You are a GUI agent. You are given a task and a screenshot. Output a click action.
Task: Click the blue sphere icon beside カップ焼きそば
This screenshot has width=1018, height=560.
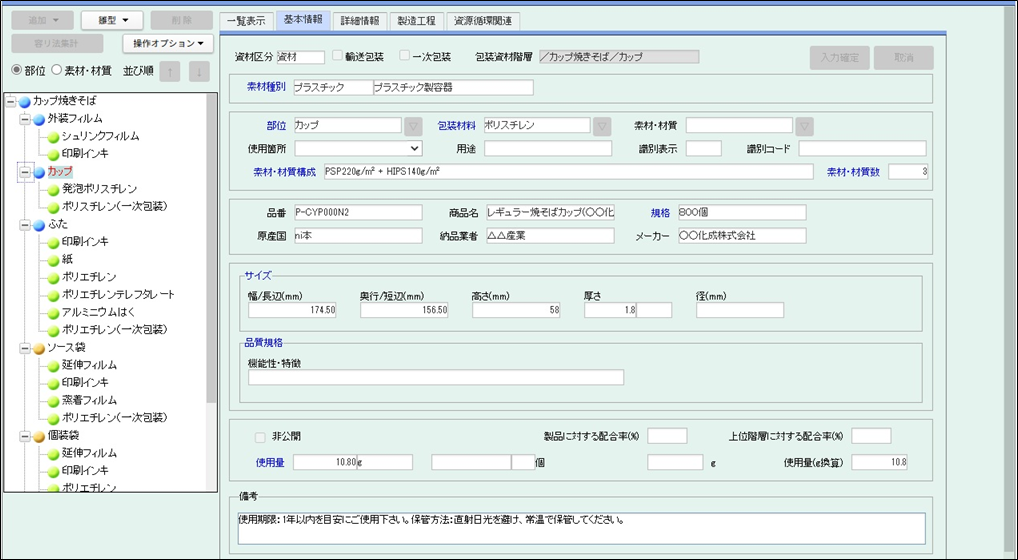coord(25,102)
